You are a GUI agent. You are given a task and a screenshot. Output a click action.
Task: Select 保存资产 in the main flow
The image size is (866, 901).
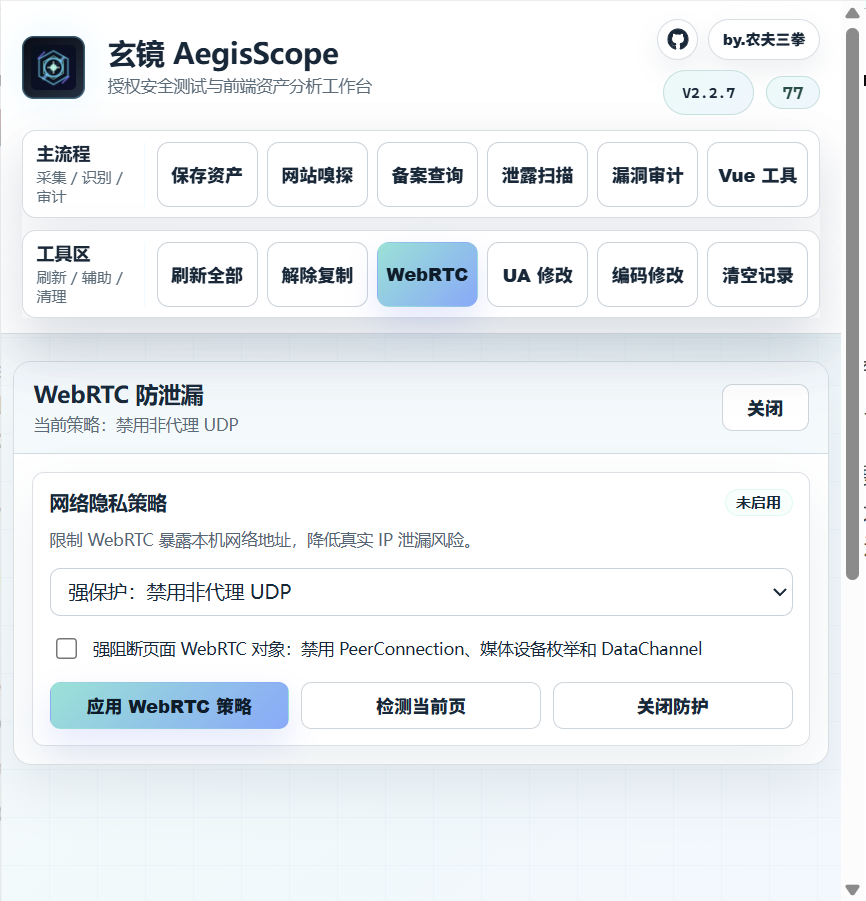[x=207, y=175]
